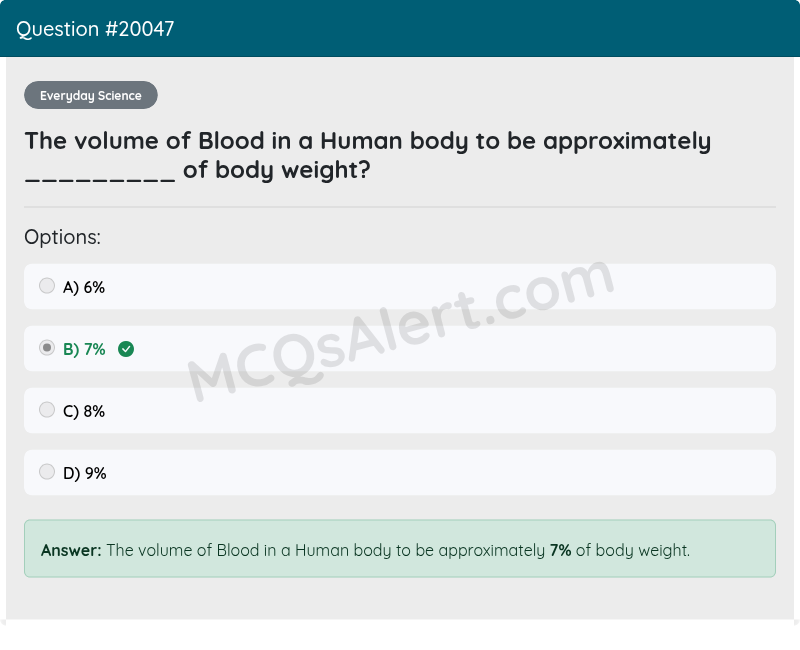This screenshot has height=650, width=800.
Task: Click the blank underscores in the question
Action: 100,174
